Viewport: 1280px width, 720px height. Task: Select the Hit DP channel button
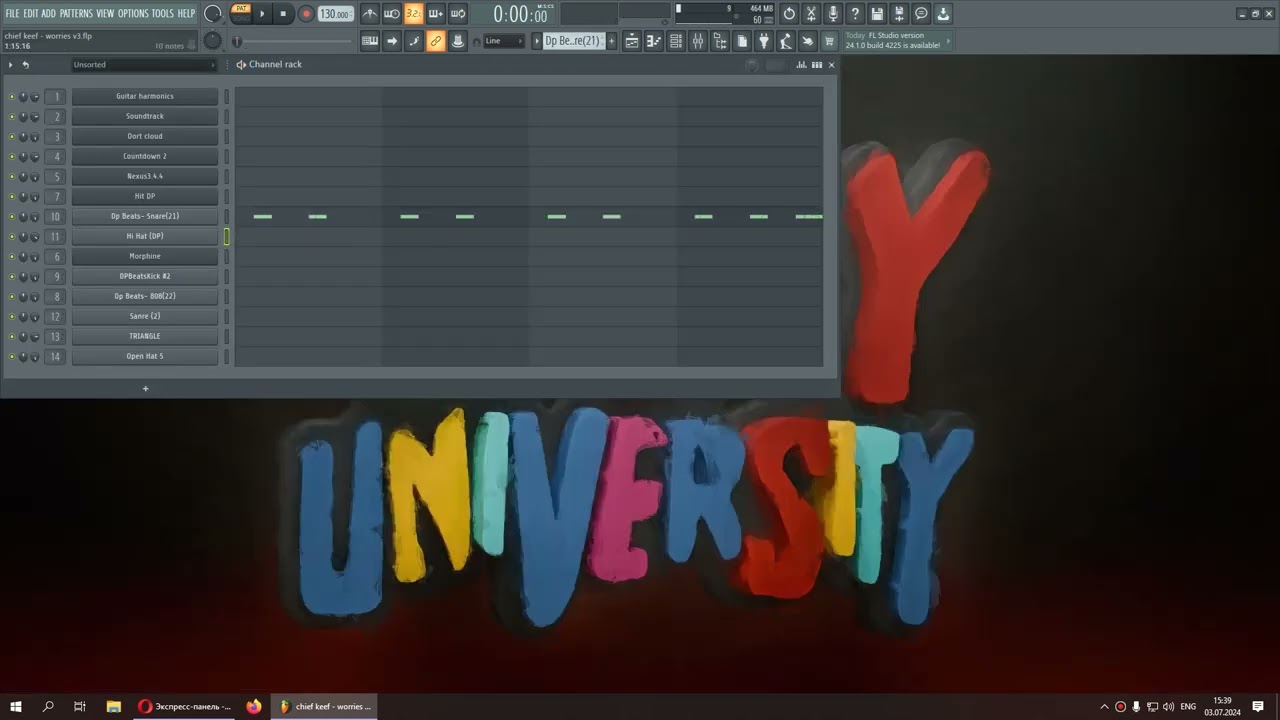click(145, 197)
